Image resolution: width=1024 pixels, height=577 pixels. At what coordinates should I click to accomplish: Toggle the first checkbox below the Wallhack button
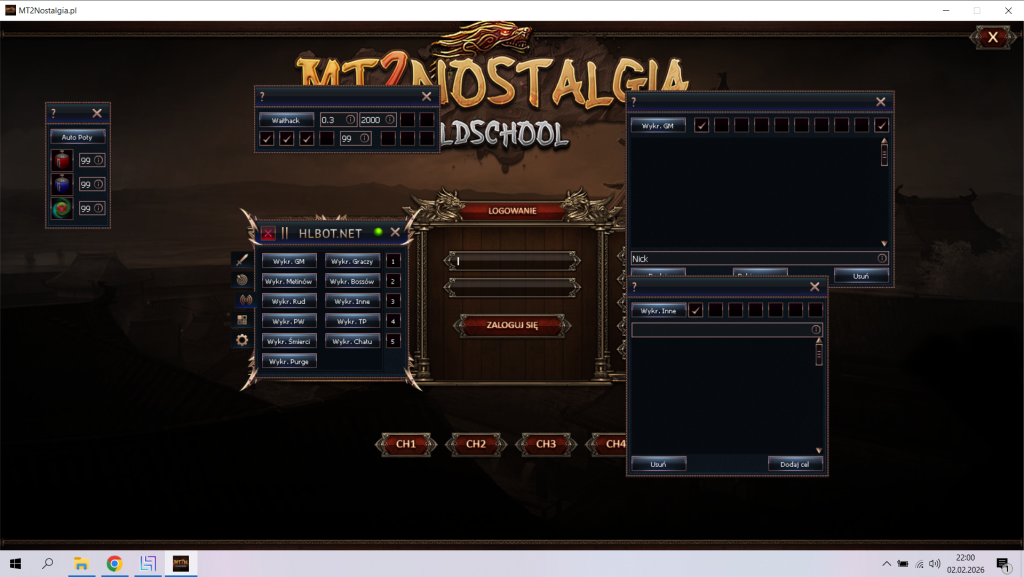[267, 139]
